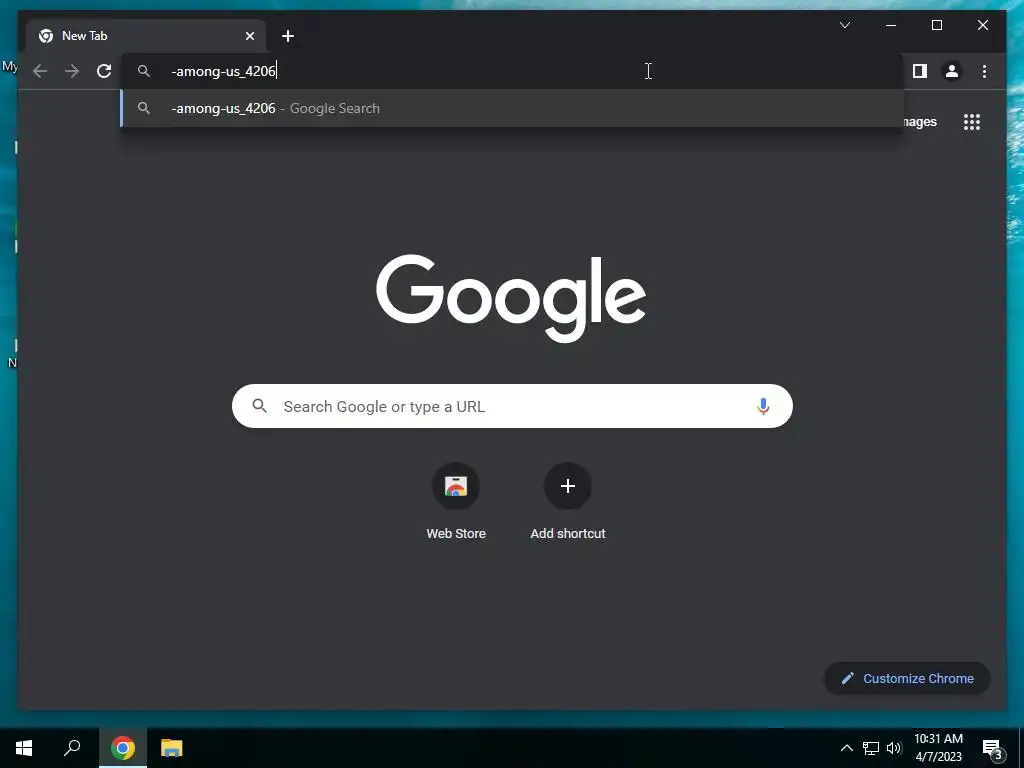Choose the -among-us_4206 Google Search suggestion
The image size is (1024, 768).
click(513, 108)
